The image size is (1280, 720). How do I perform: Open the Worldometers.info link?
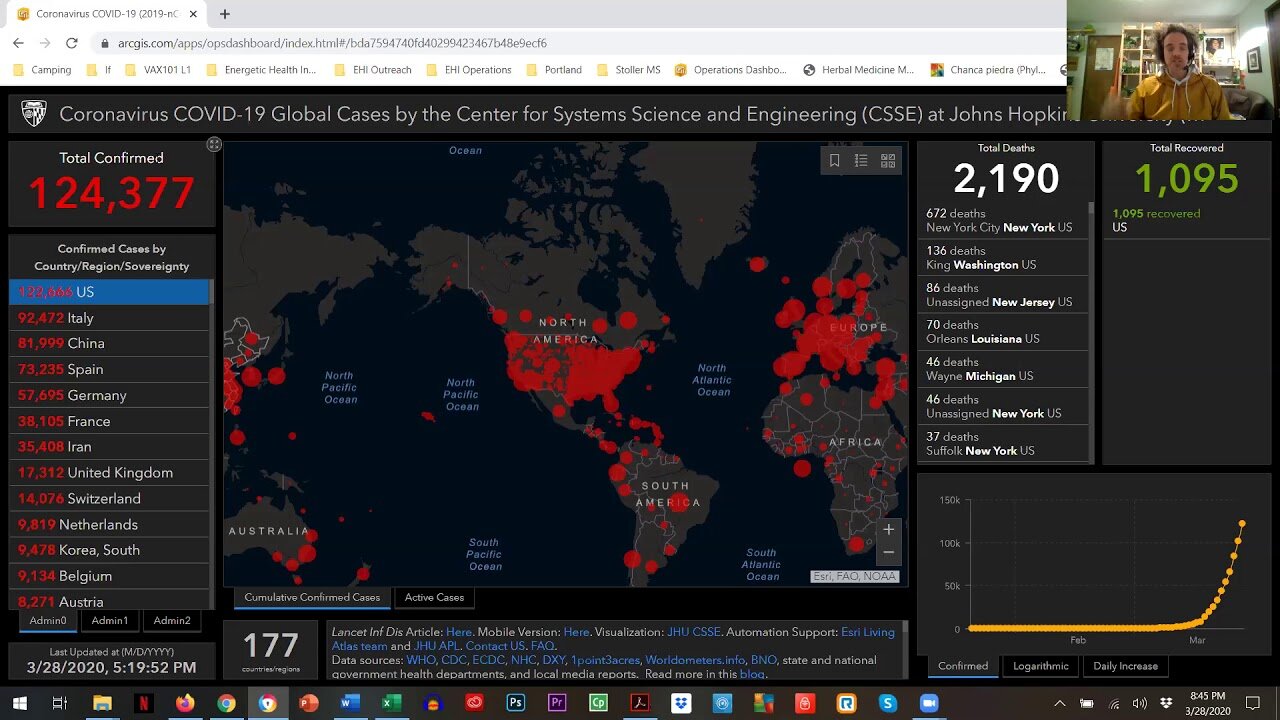pos(695,660)
